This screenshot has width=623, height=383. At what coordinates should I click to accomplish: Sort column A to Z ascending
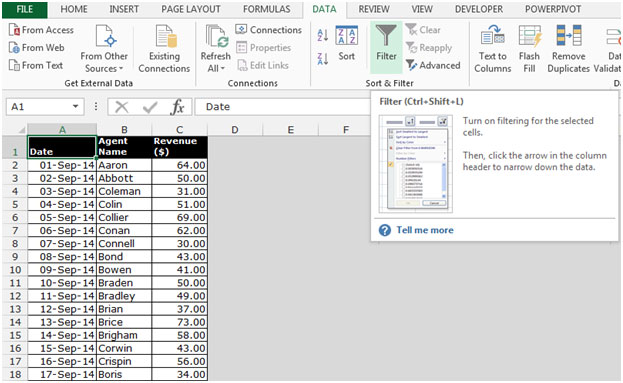(x=323, y=35)
